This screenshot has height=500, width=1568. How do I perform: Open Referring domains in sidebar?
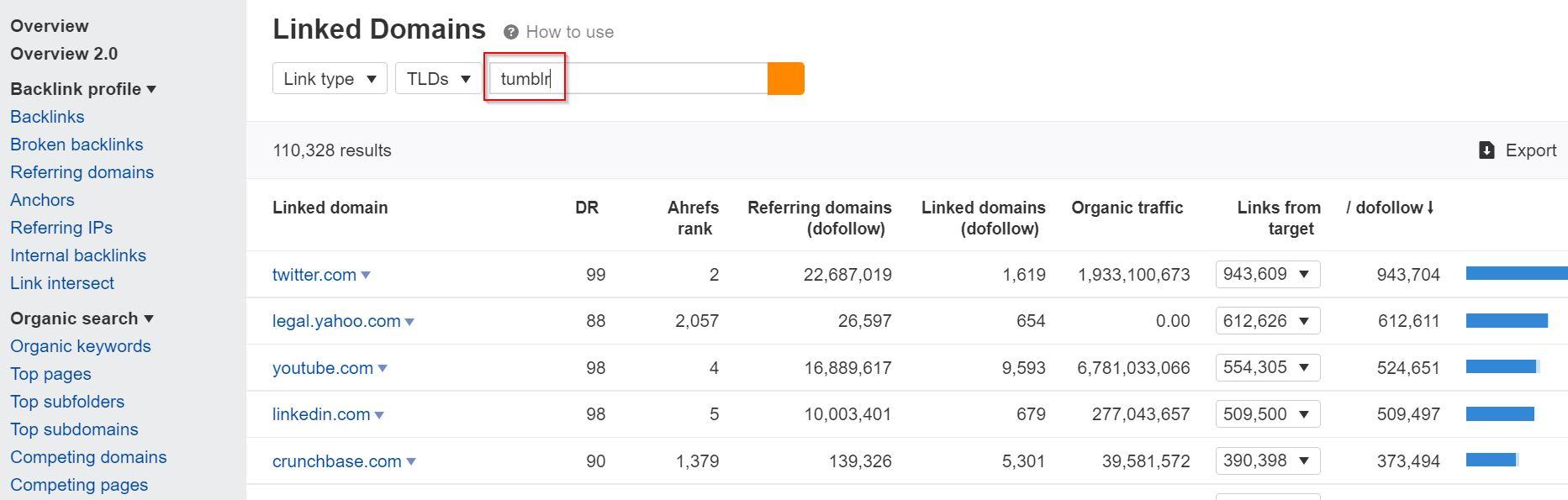(x=82, y=172)
